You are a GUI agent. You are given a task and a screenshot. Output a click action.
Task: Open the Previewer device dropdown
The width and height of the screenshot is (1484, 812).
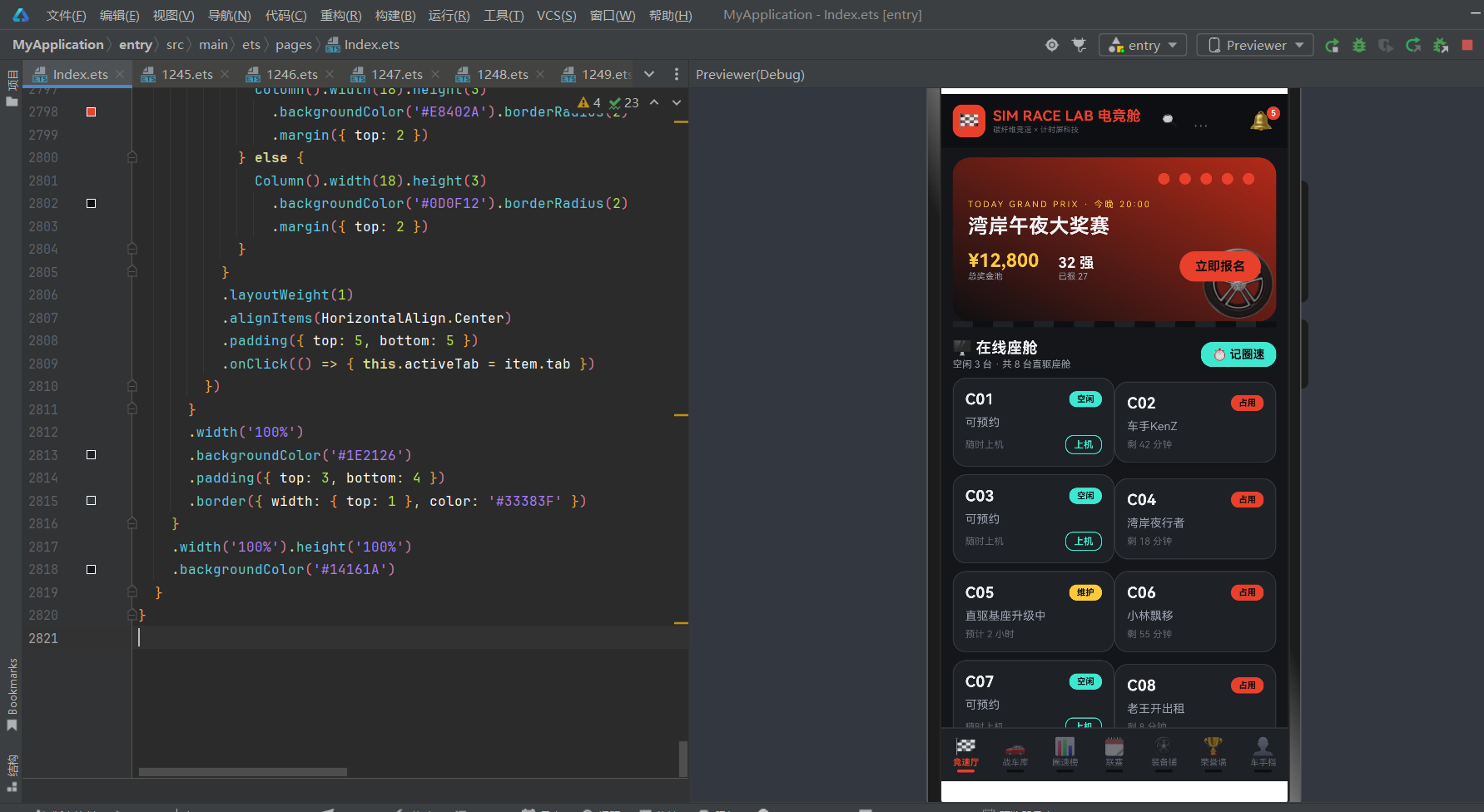pyautogui.click(x=1255, y=45)
